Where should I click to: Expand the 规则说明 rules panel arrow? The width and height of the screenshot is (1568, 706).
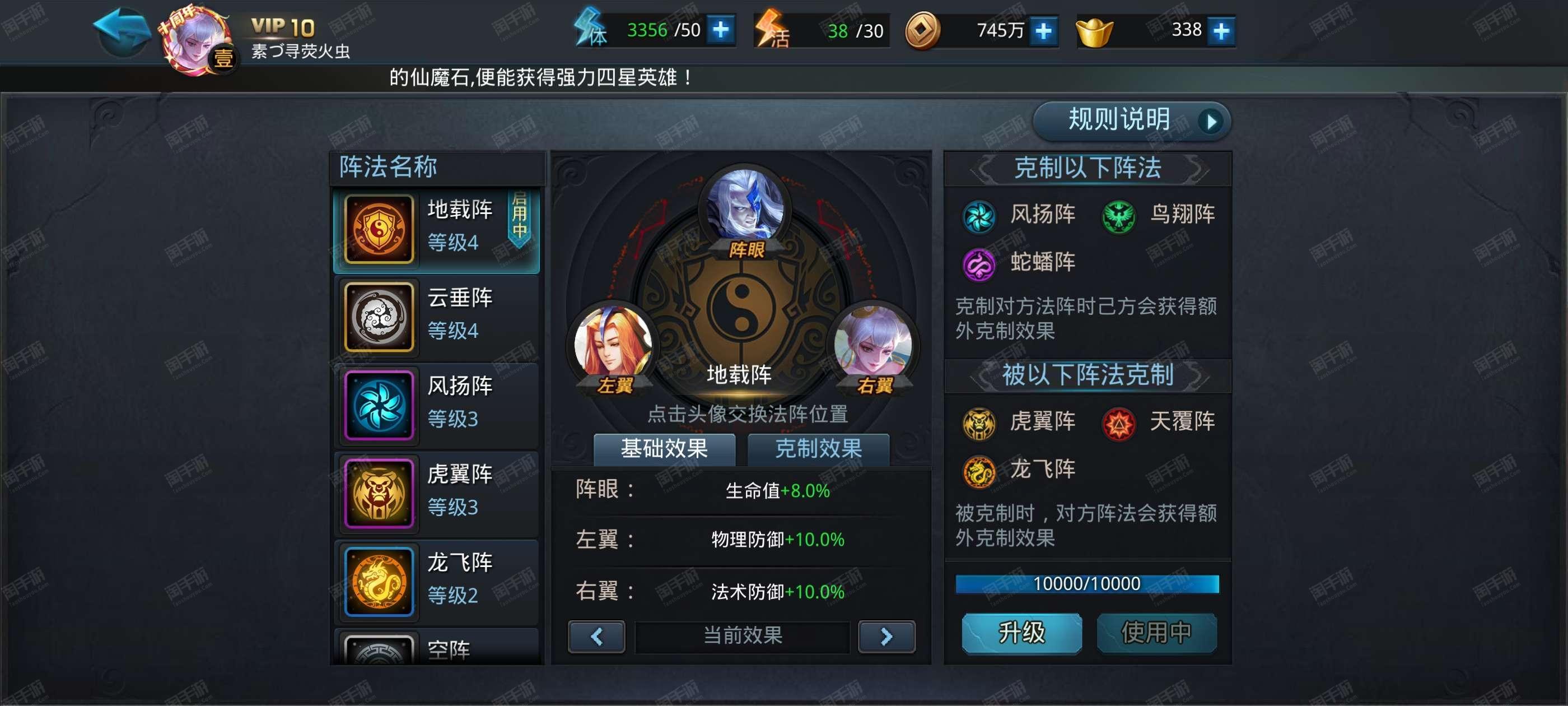coord(1211,121)
